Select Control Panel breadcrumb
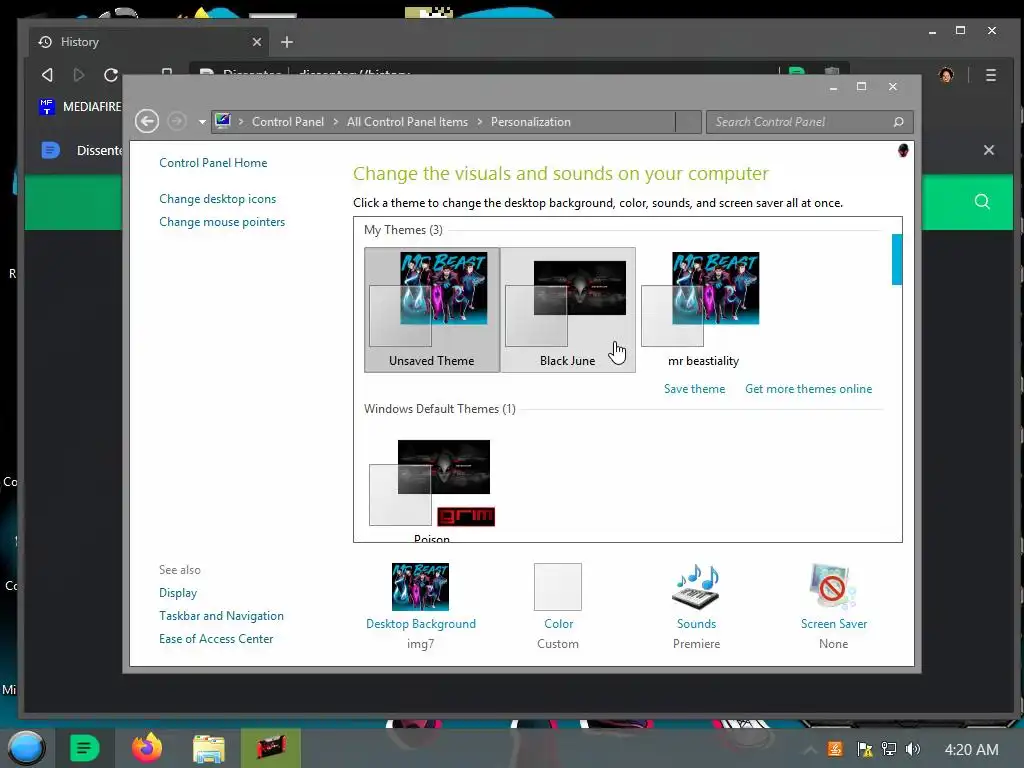 click(288, 122)
